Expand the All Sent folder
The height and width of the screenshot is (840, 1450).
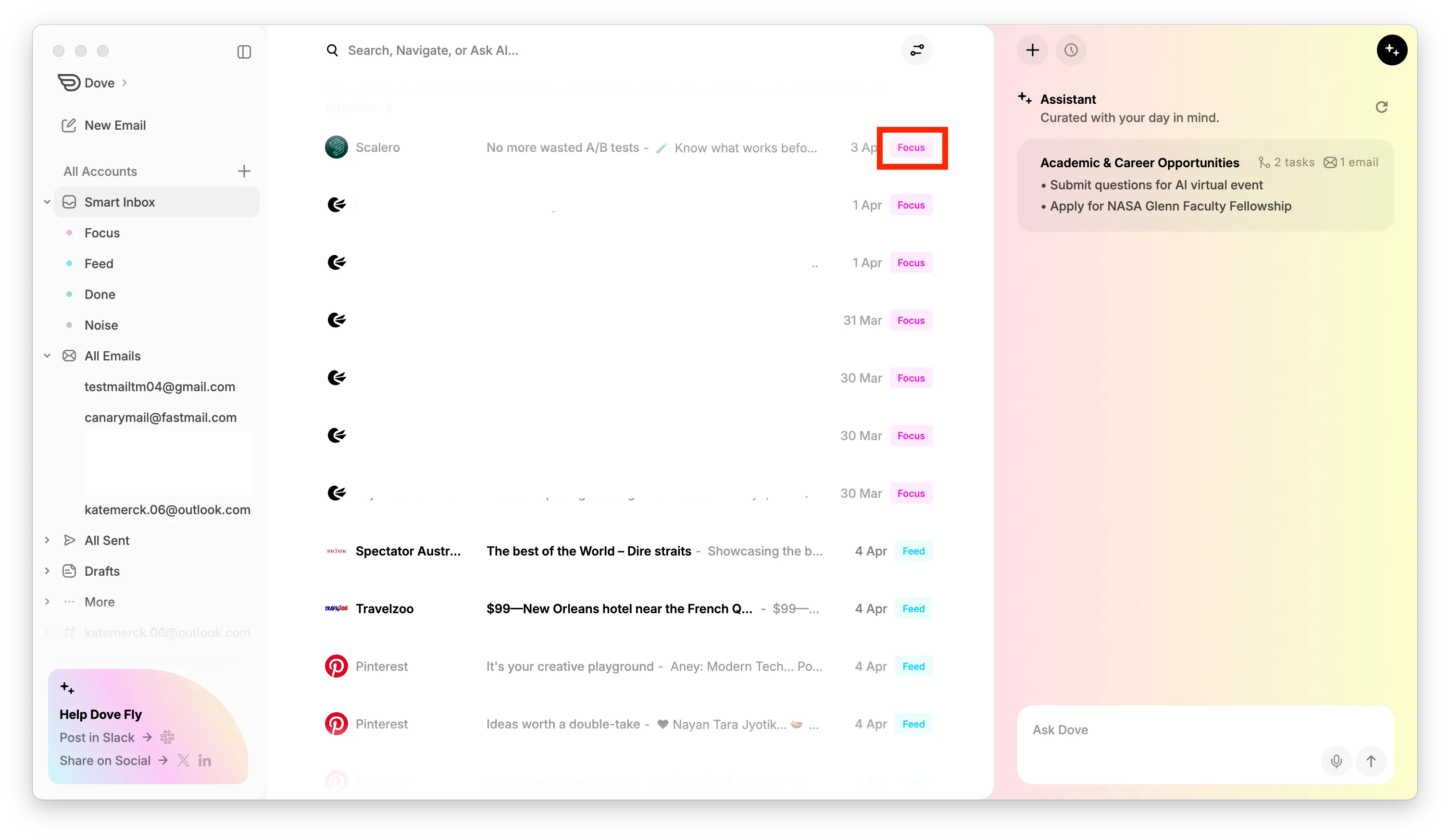click(x=47, y=541)
